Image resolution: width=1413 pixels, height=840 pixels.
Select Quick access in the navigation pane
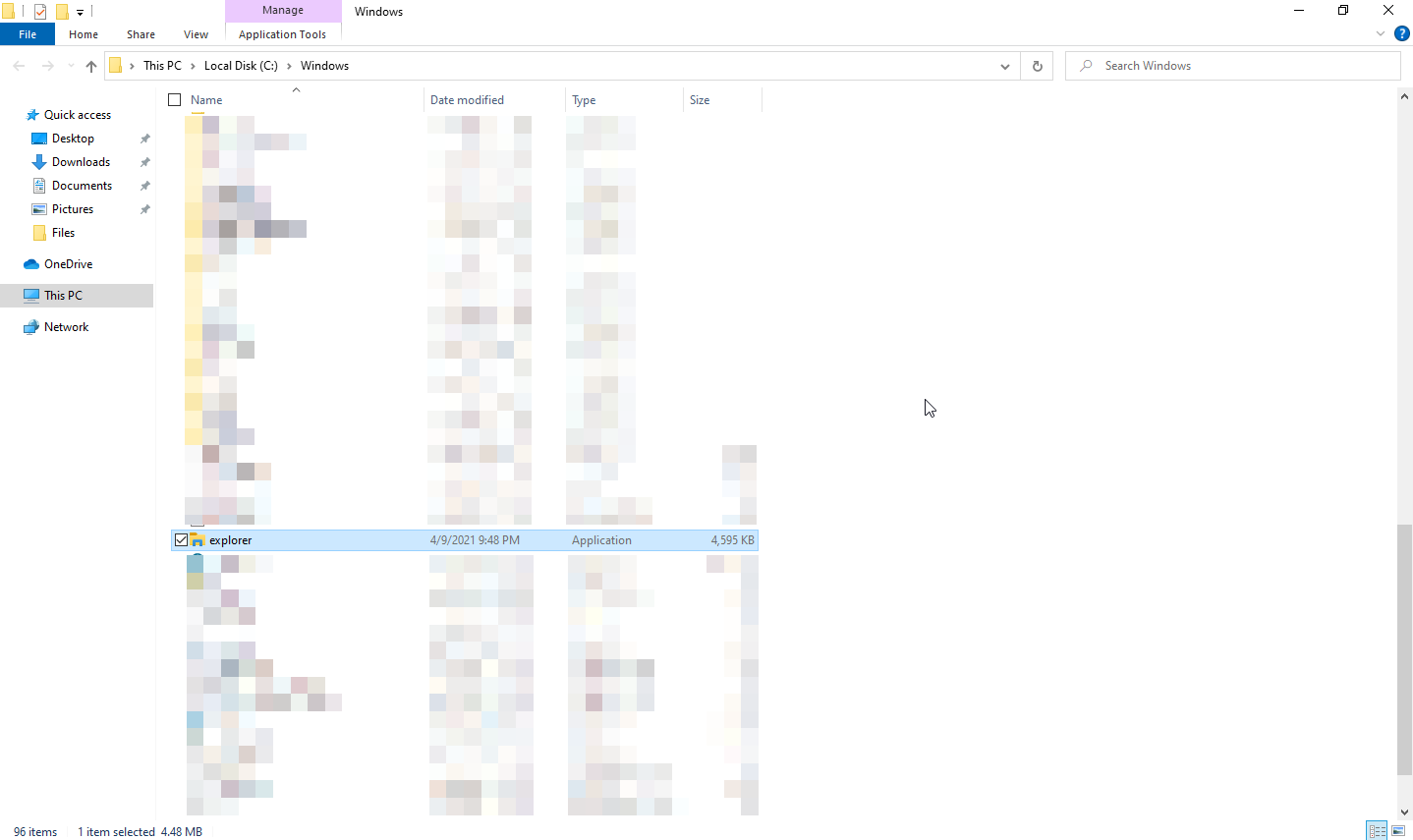(78, 115)
